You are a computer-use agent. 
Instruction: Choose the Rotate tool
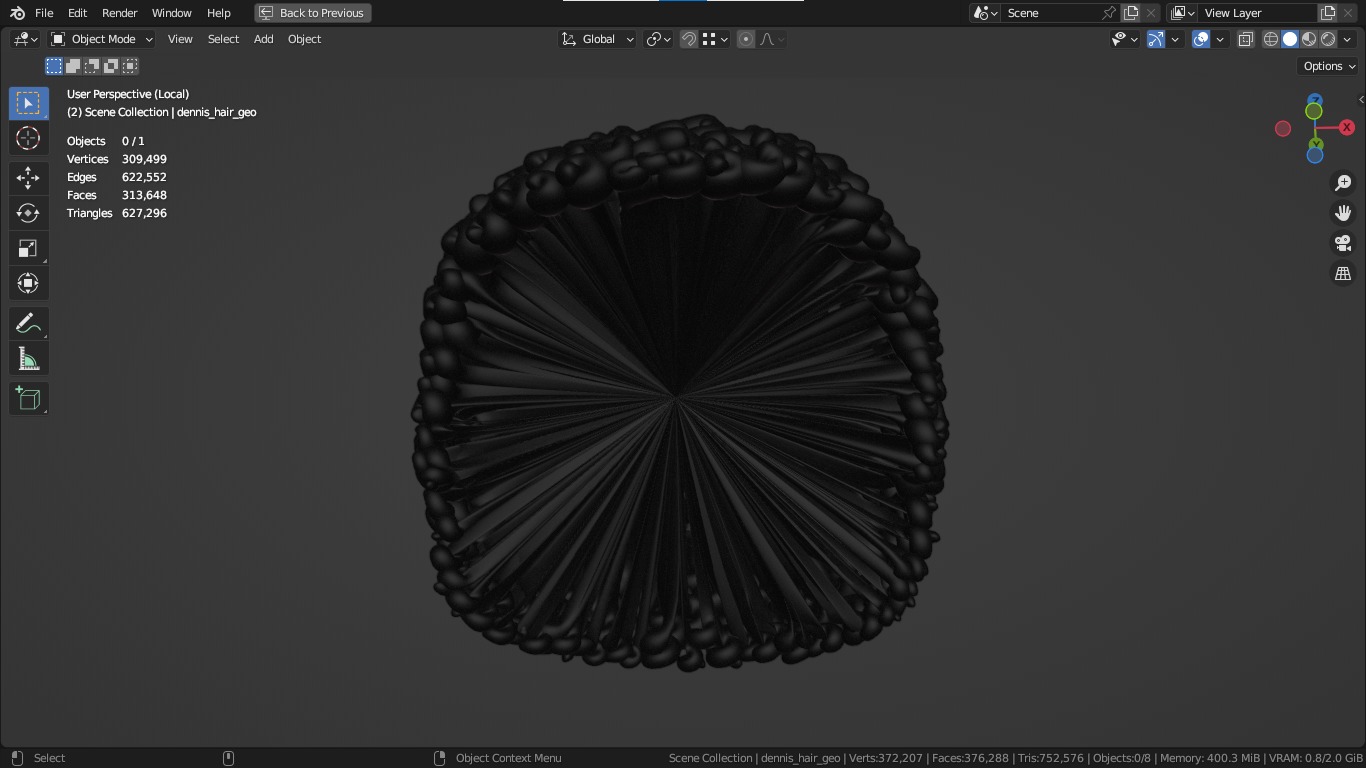(28, 213)
